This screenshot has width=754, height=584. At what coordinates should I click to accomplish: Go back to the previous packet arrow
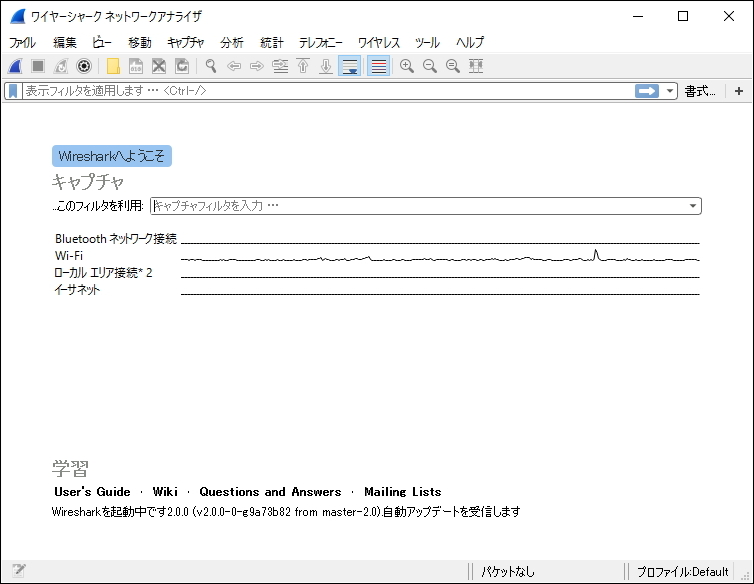pyautogui.click(x=234, y=66)
